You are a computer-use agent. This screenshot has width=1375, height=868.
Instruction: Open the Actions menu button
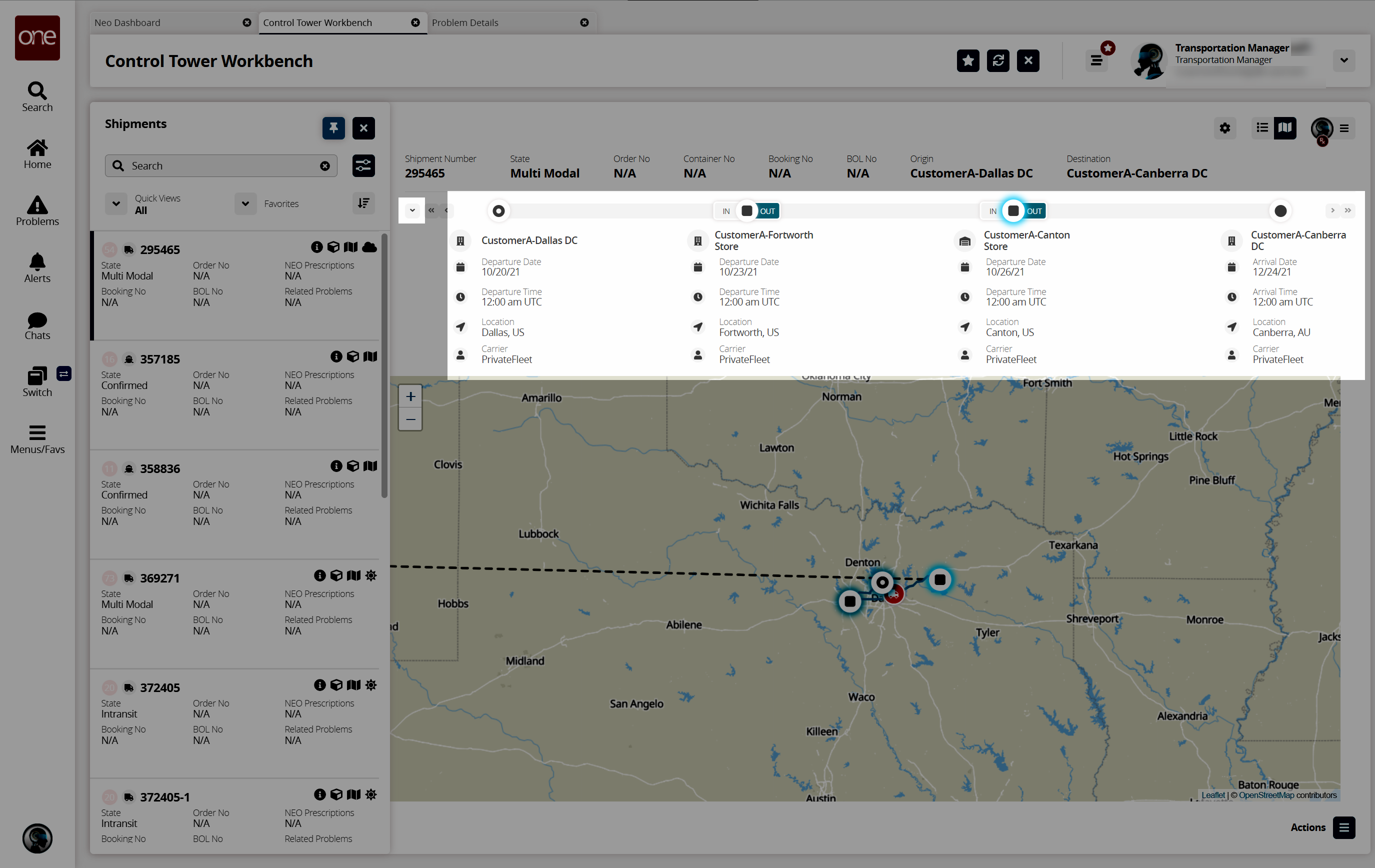pos(1343,827)
